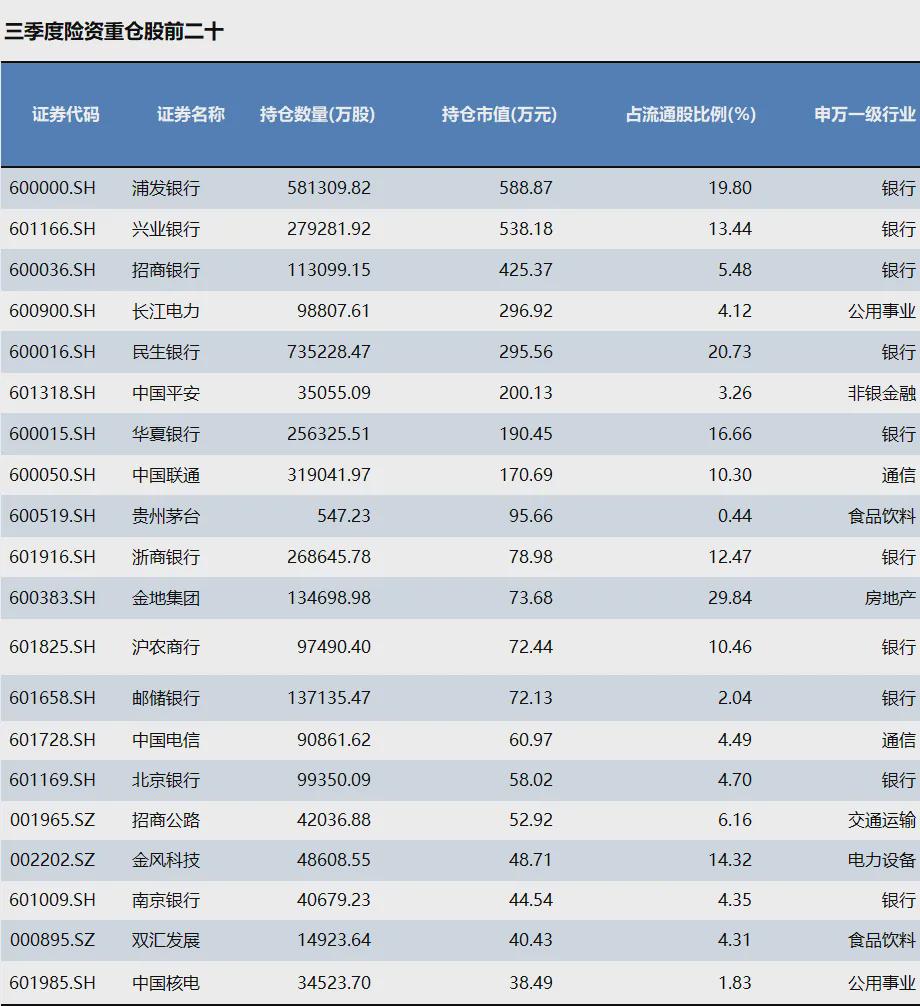This screenshot has width=920, height=1006.
Task: Click holding quantity 279281.92
Action: (328, 229)
